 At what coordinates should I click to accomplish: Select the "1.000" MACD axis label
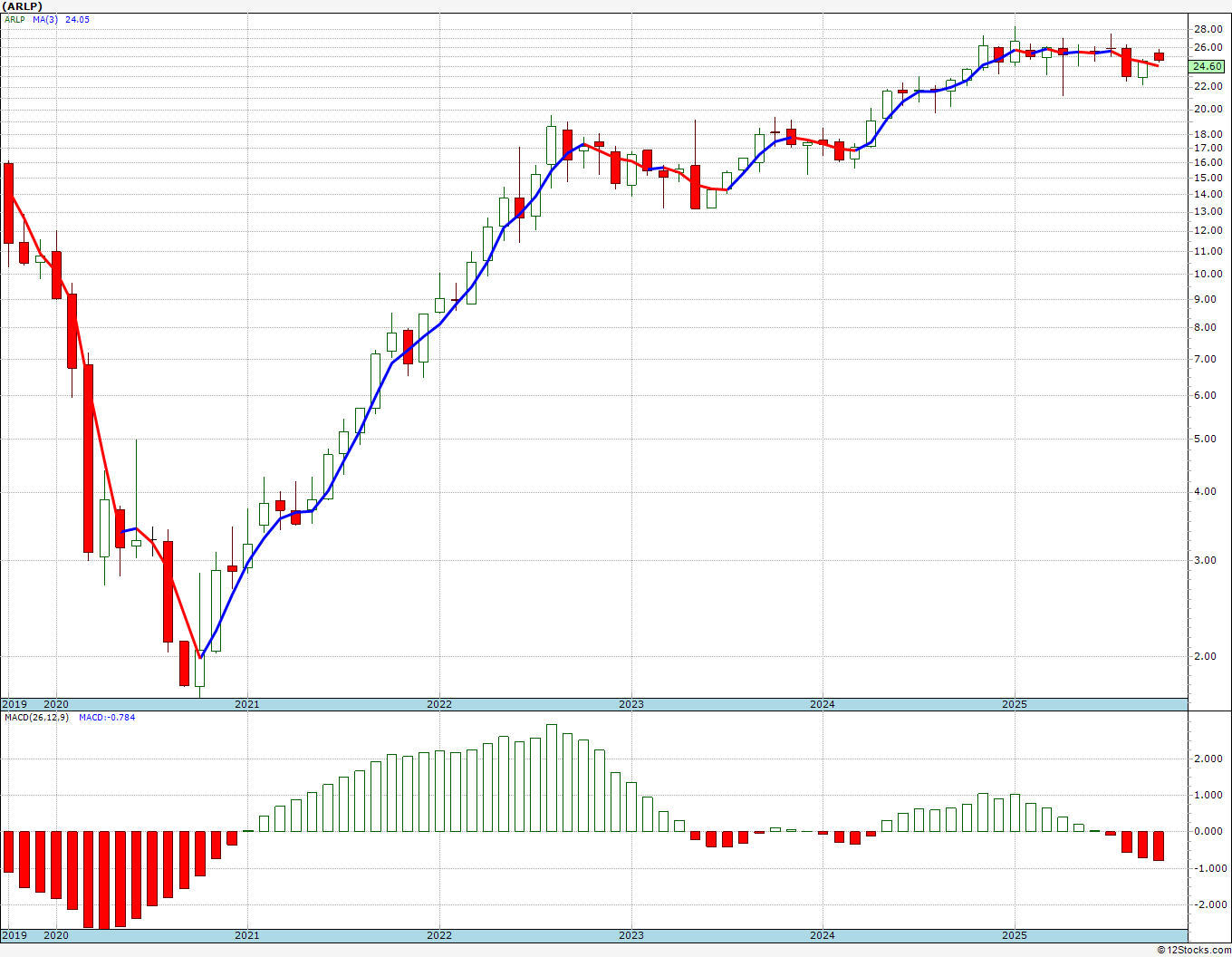(x=1210, y=796)
